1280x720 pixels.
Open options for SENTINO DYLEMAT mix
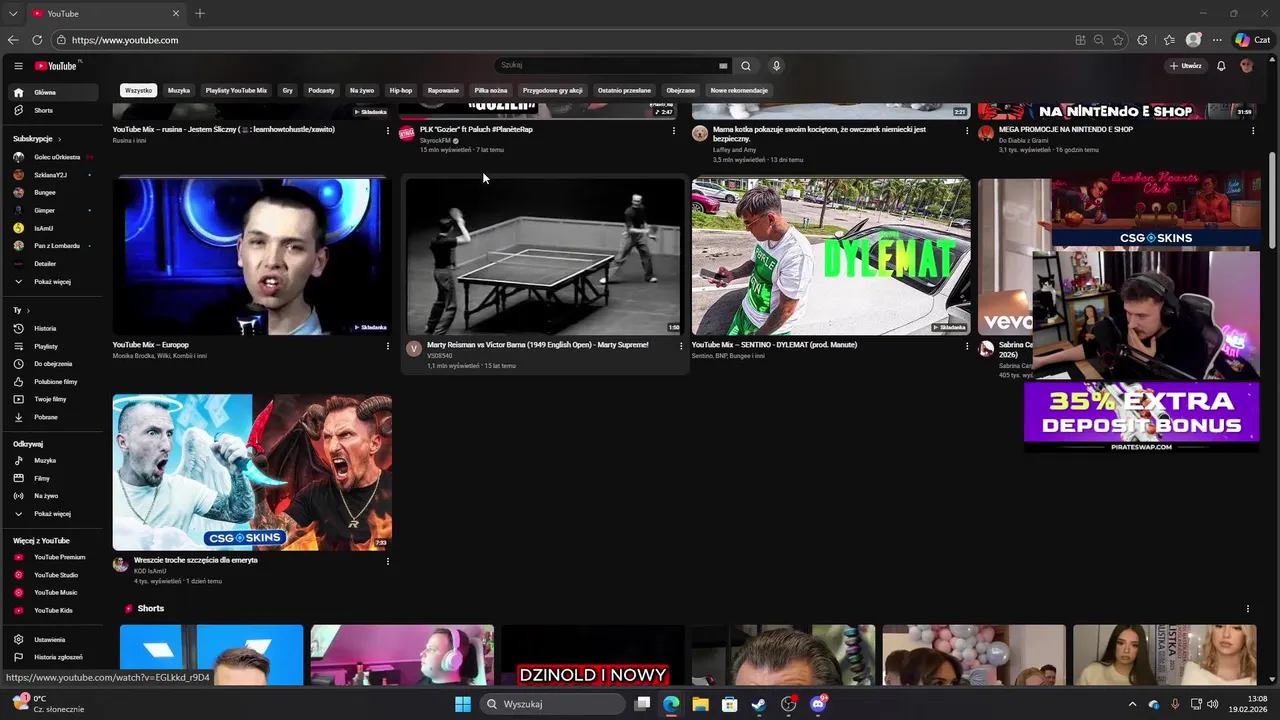click(967, 347)
